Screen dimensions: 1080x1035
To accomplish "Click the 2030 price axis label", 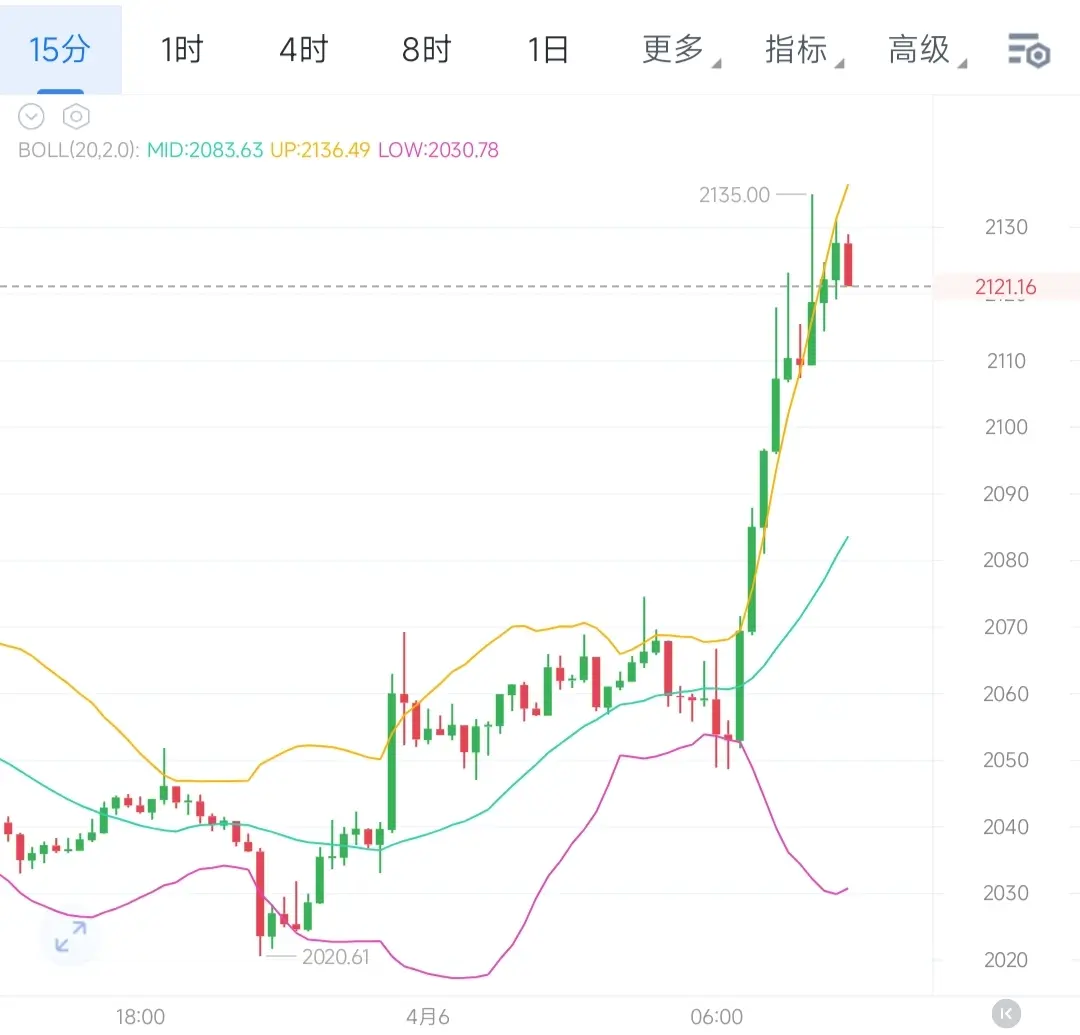I will [1006, 892].
